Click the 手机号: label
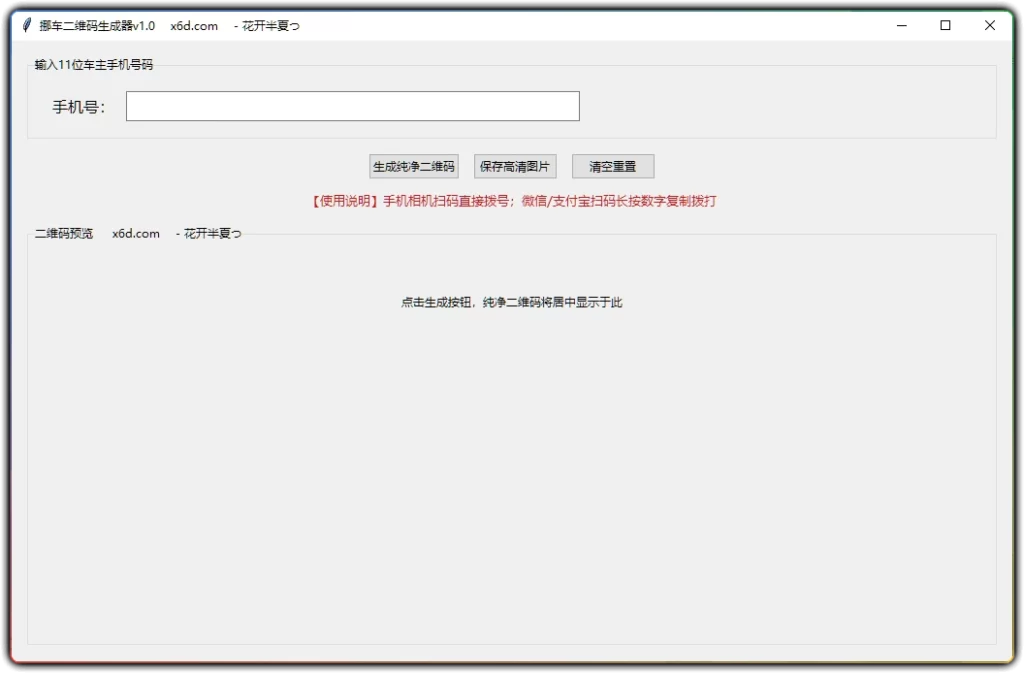Image resolution: width=1024 pixels, height=673 pixels. (78, 107)
